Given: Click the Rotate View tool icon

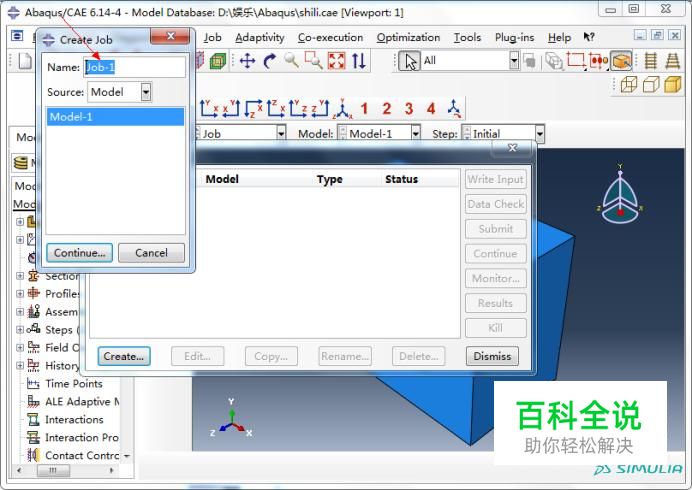Looking at the screenshot, I should [269, 60].
